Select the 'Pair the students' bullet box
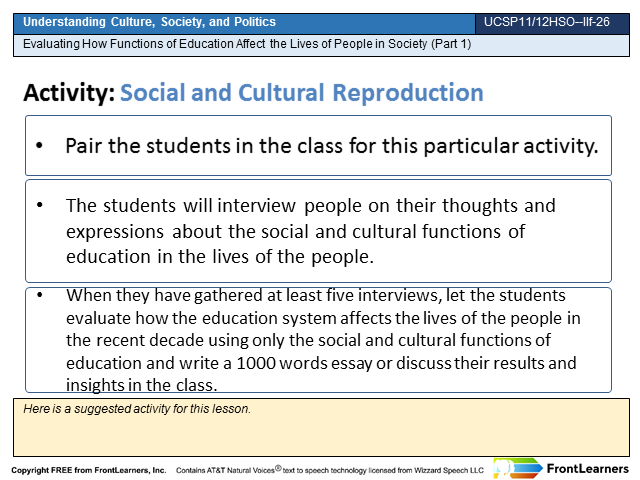 [318, 146]
